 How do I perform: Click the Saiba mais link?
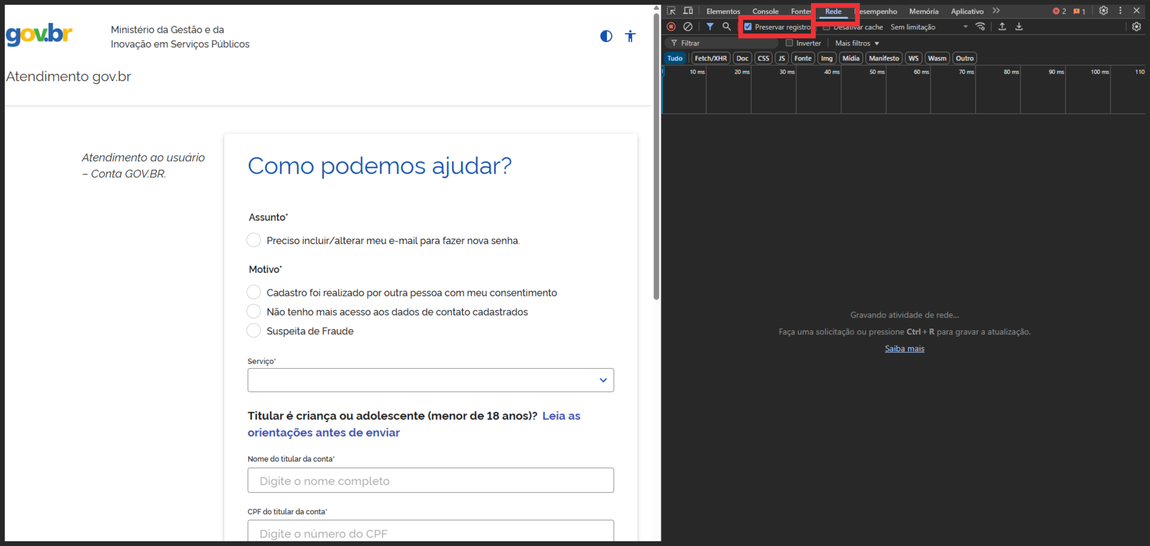pos(904,349)
